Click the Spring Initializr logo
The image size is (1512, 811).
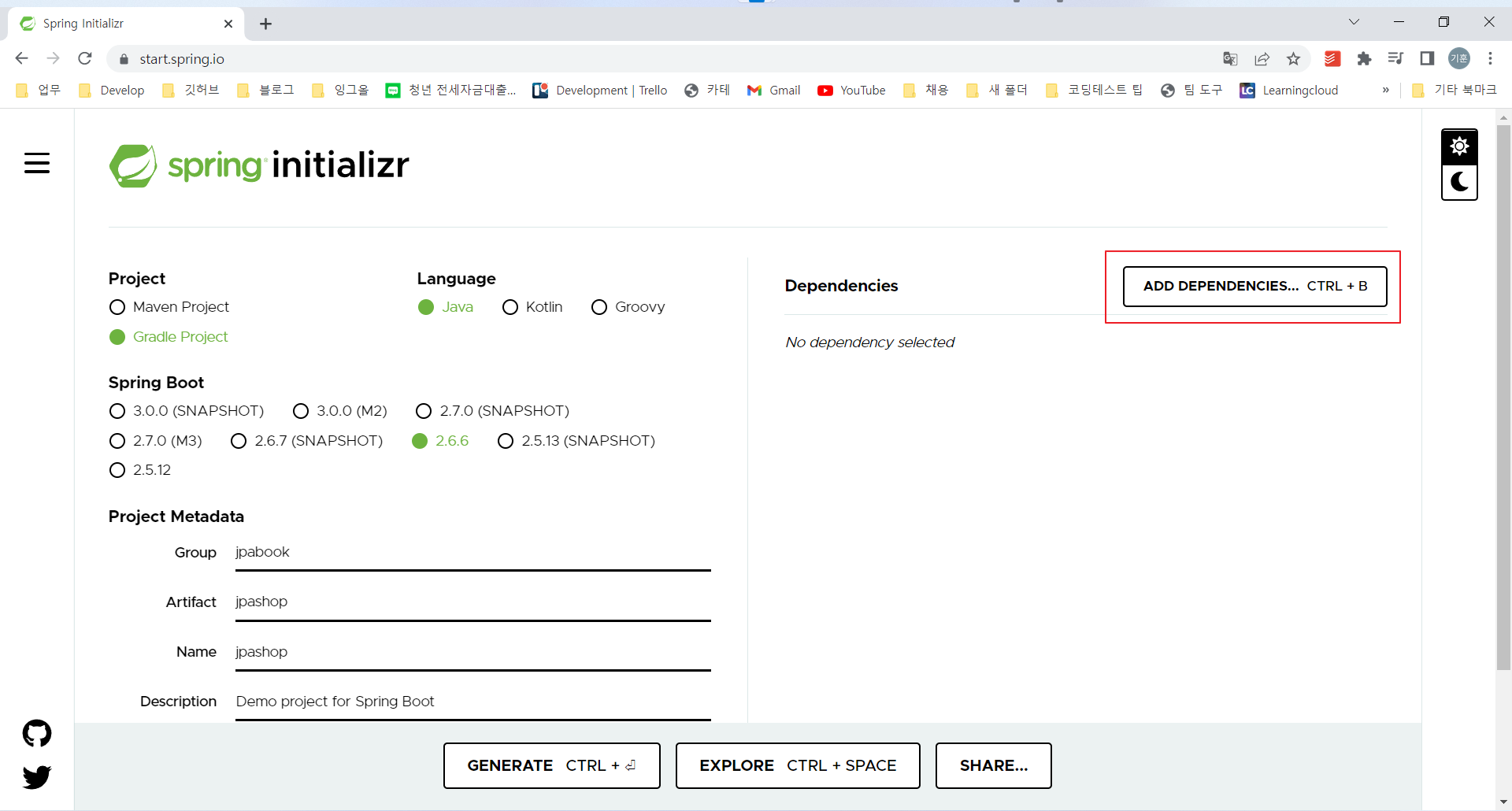(259, 165)
